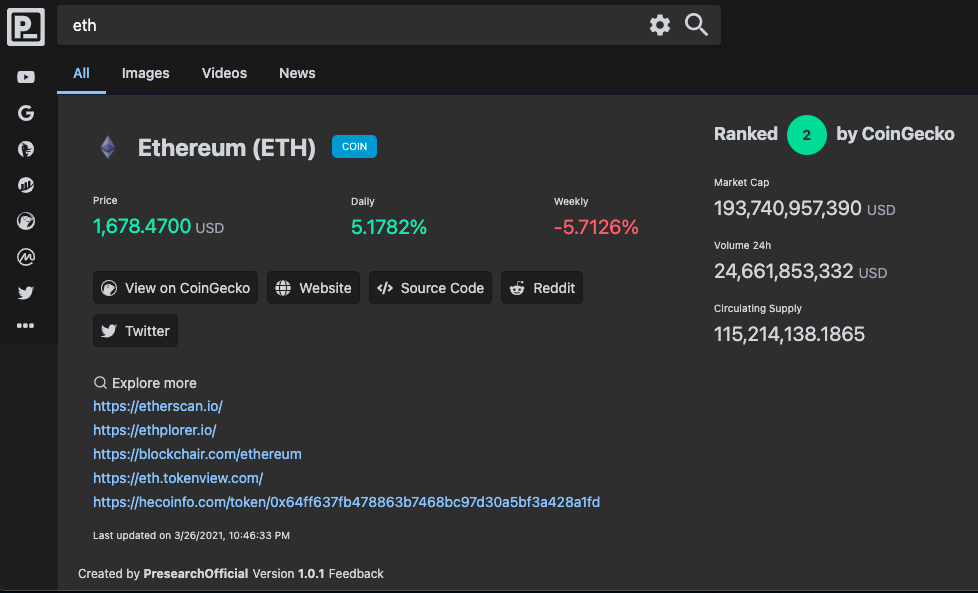The width and height of the screenshot is (978, 593).
Task: Click the Ethereum (ETH) heading
Action: click(x=226, y=148)
